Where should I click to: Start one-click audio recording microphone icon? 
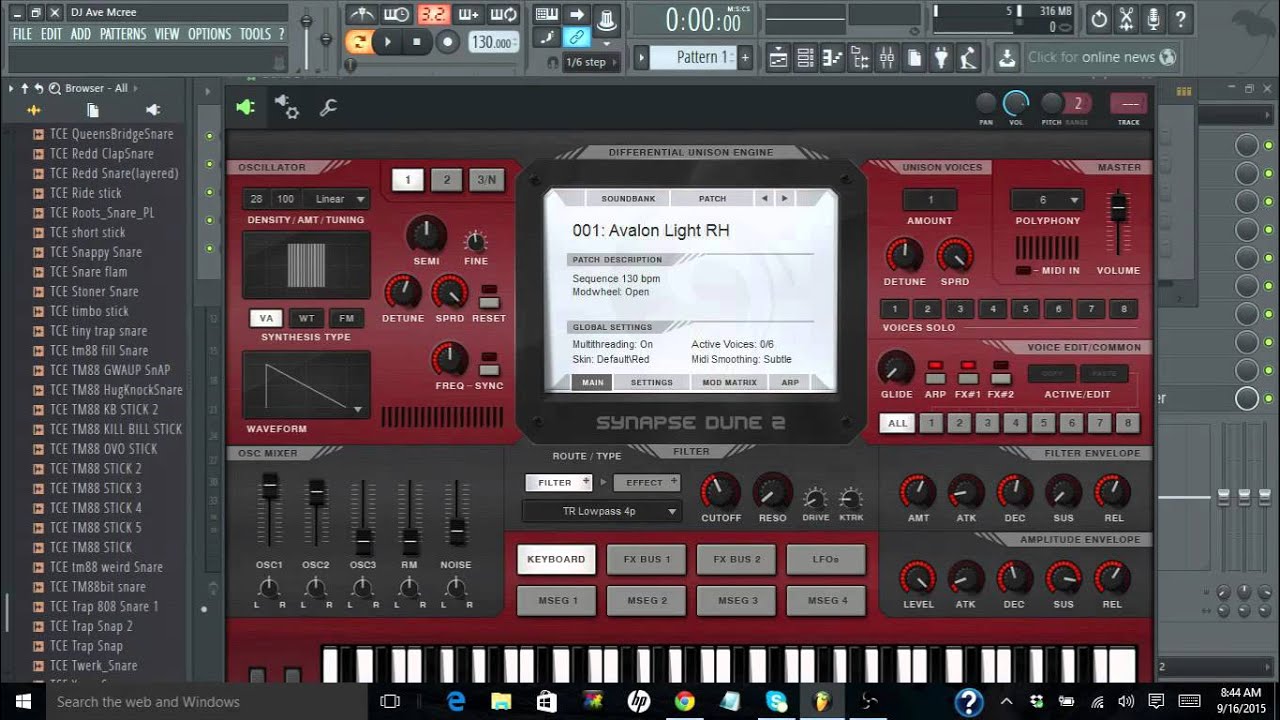click(x=1153, y=19)
